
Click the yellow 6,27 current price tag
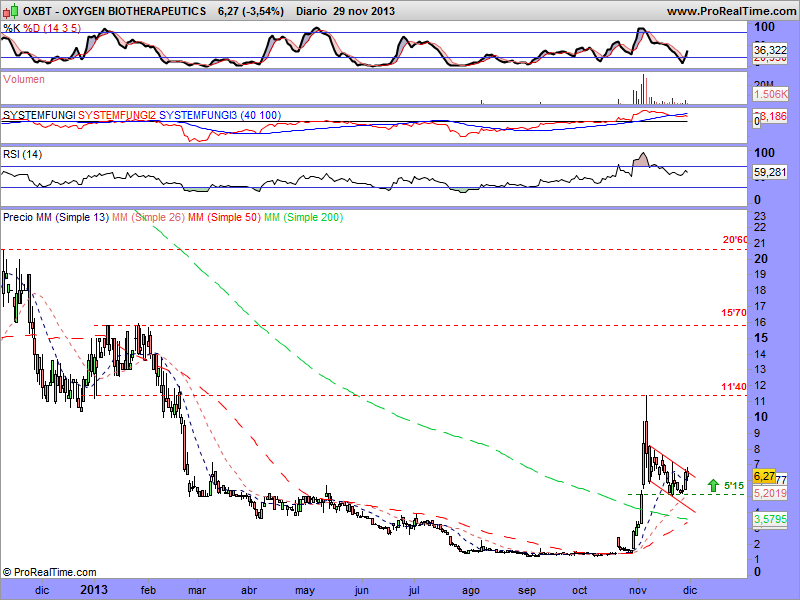764,477
